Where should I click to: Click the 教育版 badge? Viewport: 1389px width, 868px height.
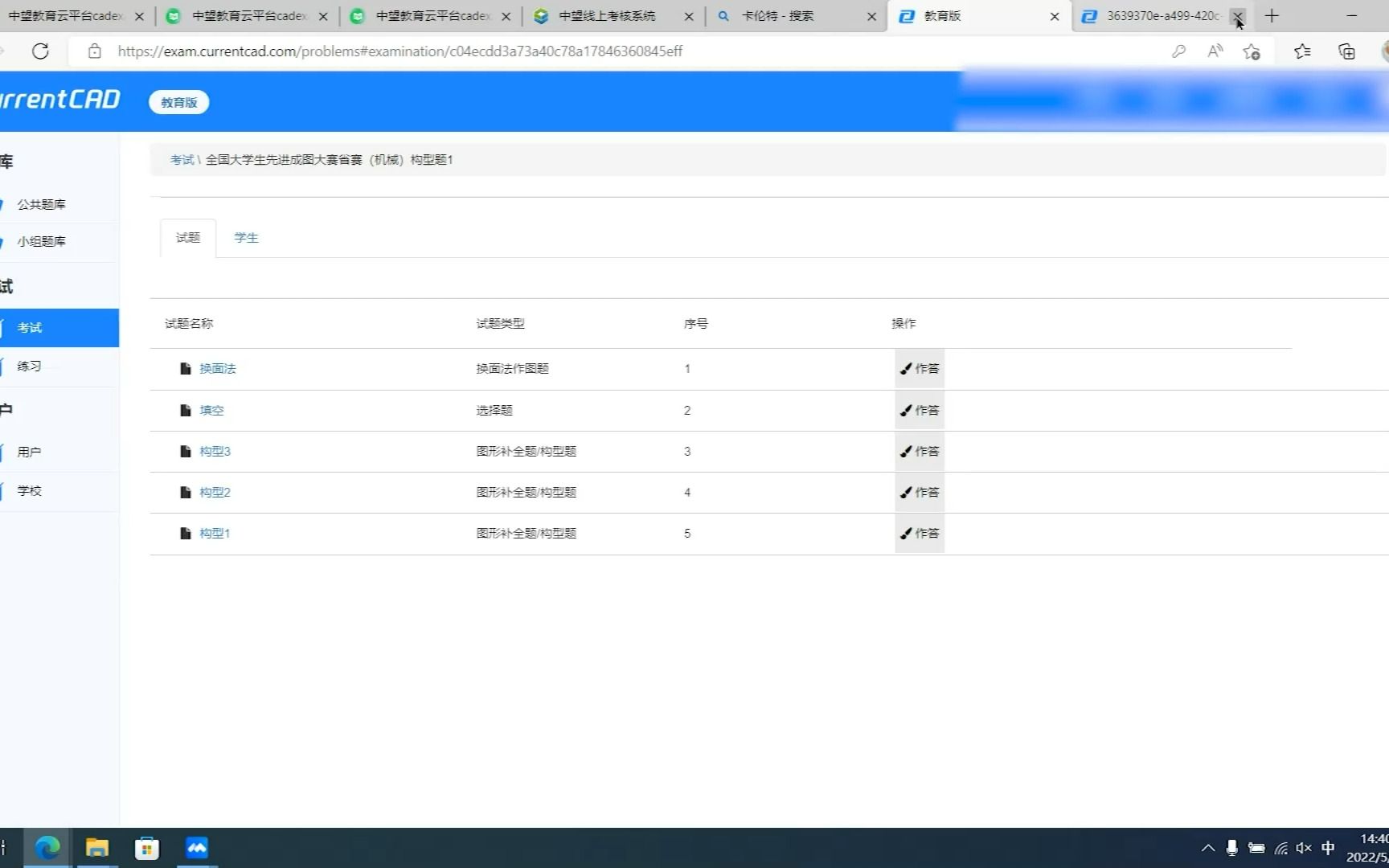click(x=178, y=102)
